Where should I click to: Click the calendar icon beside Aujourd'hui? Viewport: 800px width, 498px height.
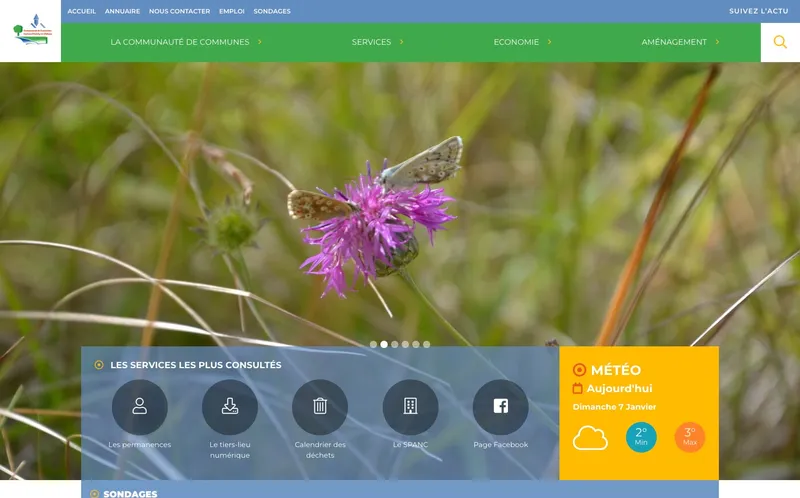(577, 389)
